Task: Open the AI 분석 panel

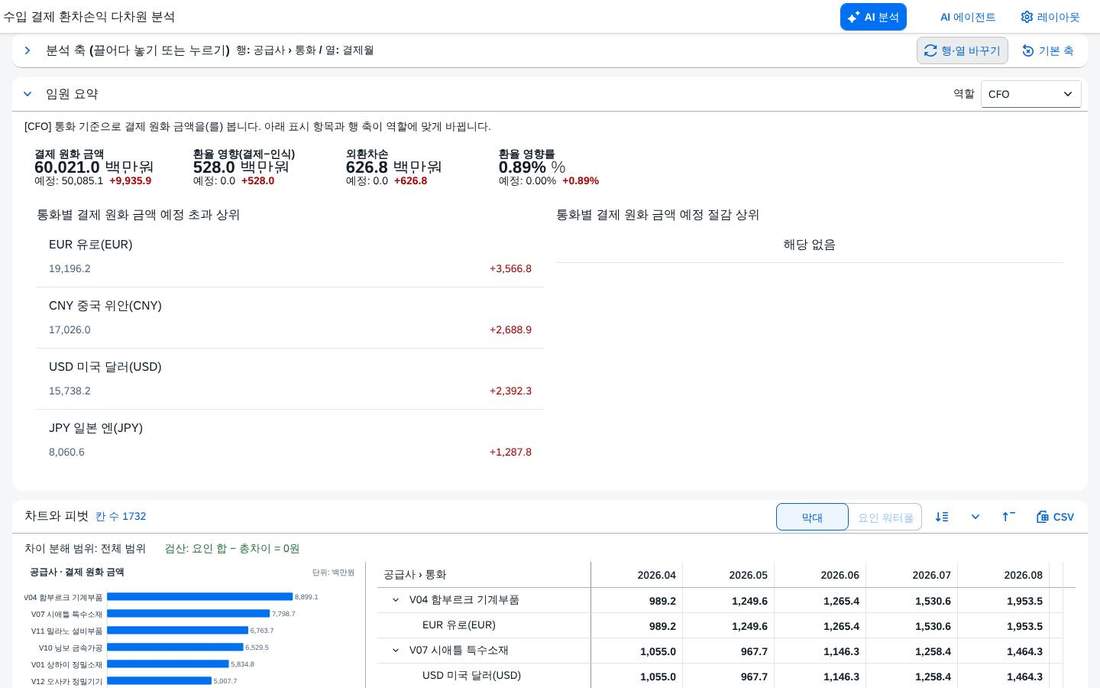Action: (873, 17)
